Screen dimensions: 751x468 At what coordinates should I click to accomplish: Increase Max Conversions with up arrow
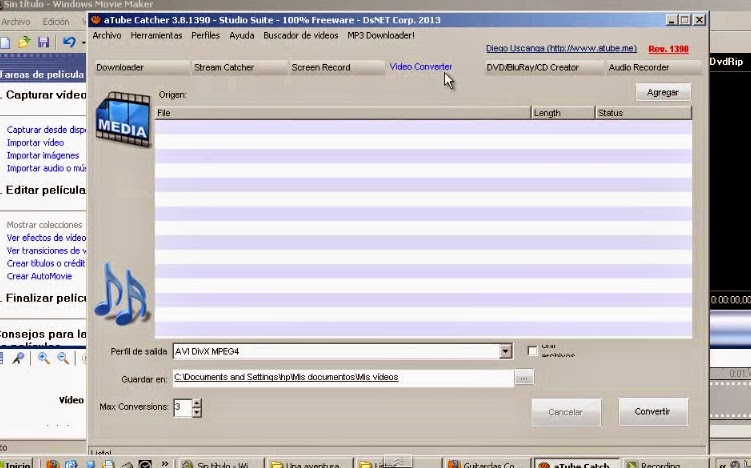pyautogui.click(x=197, y=403)
